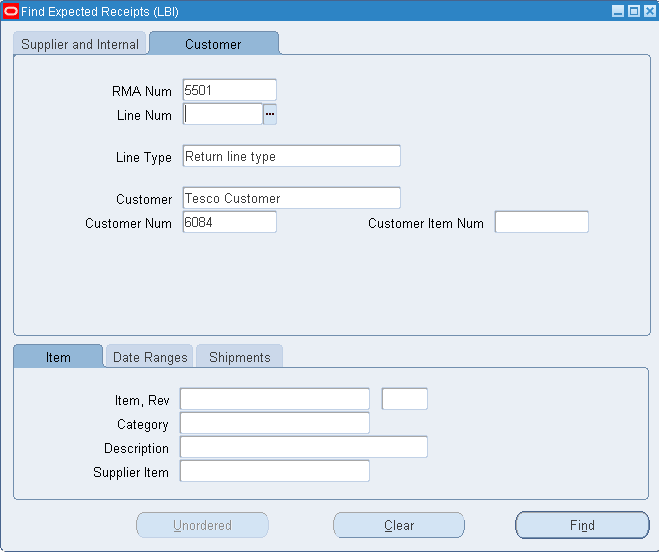Minimize the Find Expected Receipts window
Image resolution: width=659 pixels, height=553 pixels.
pyautogui.click(x=617, y=11)
